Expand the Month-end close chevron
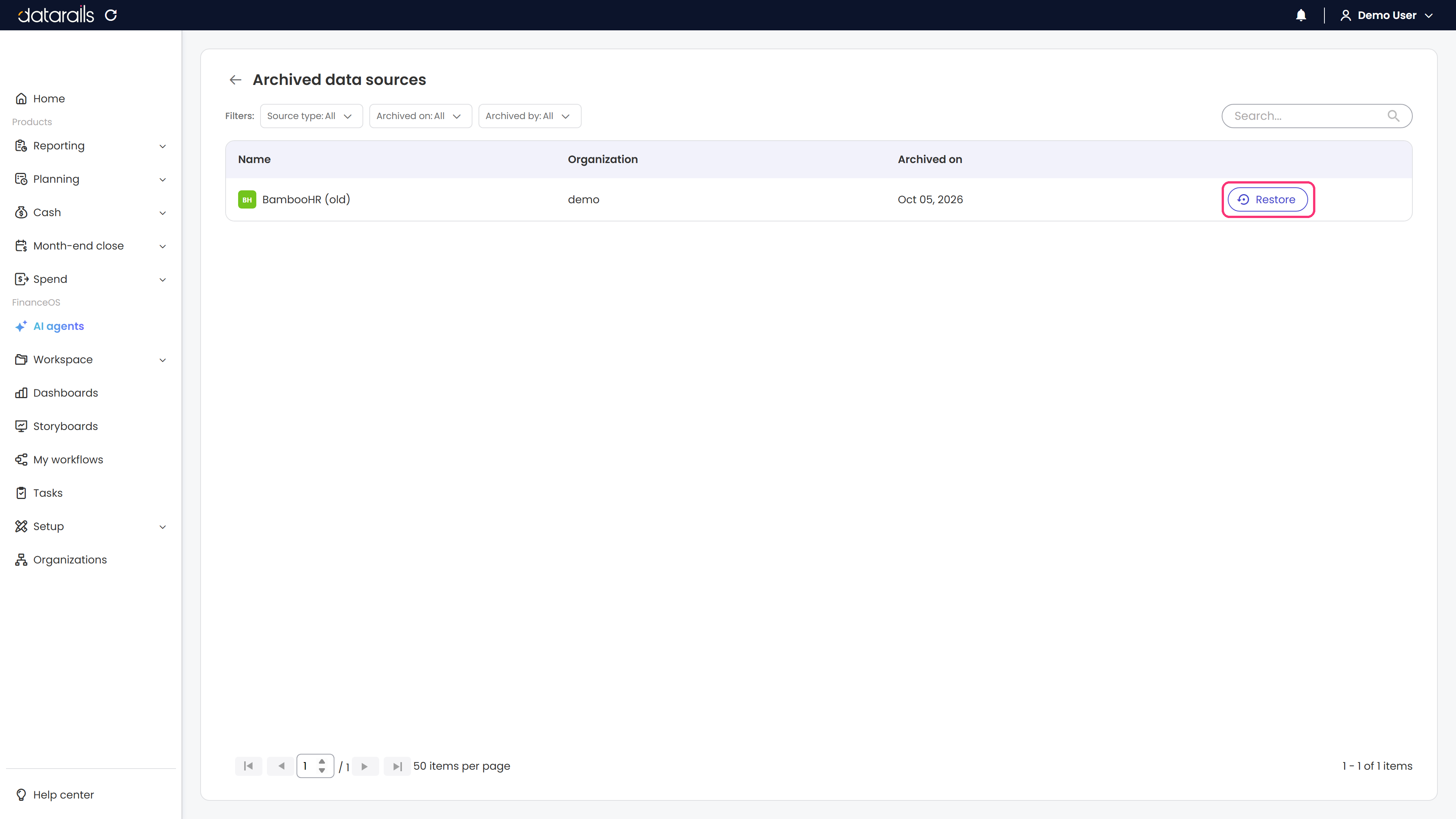The height and width of the screenshot is (819, 1456). [x=163, y=246]
